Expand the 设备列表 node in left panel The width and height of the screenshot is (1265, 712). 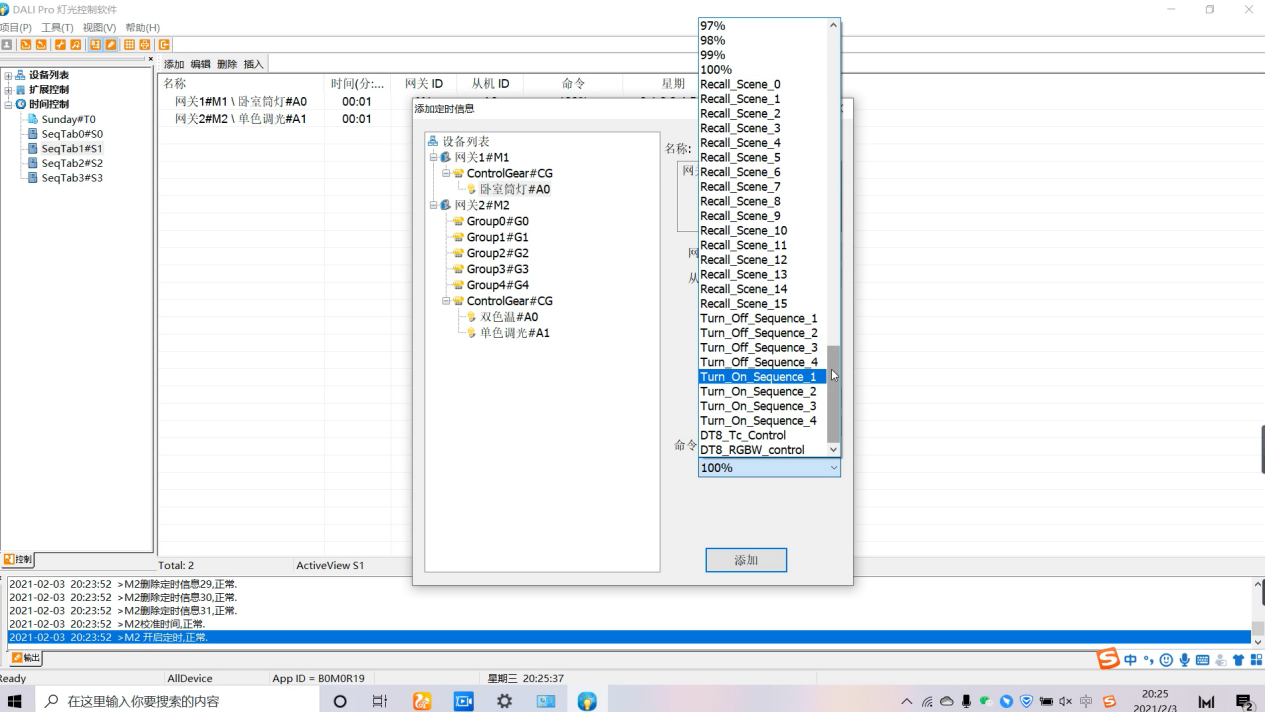pos(8,76)
